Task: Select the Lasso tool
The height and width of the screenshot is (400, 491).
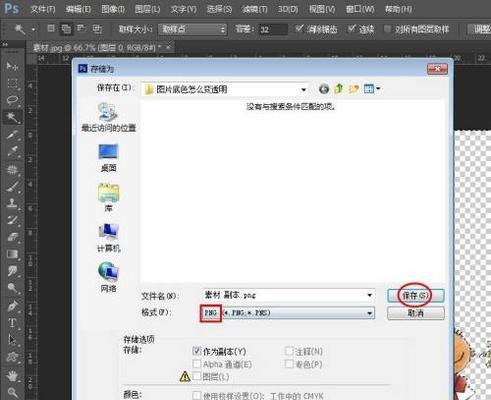Action: (12, 100)
